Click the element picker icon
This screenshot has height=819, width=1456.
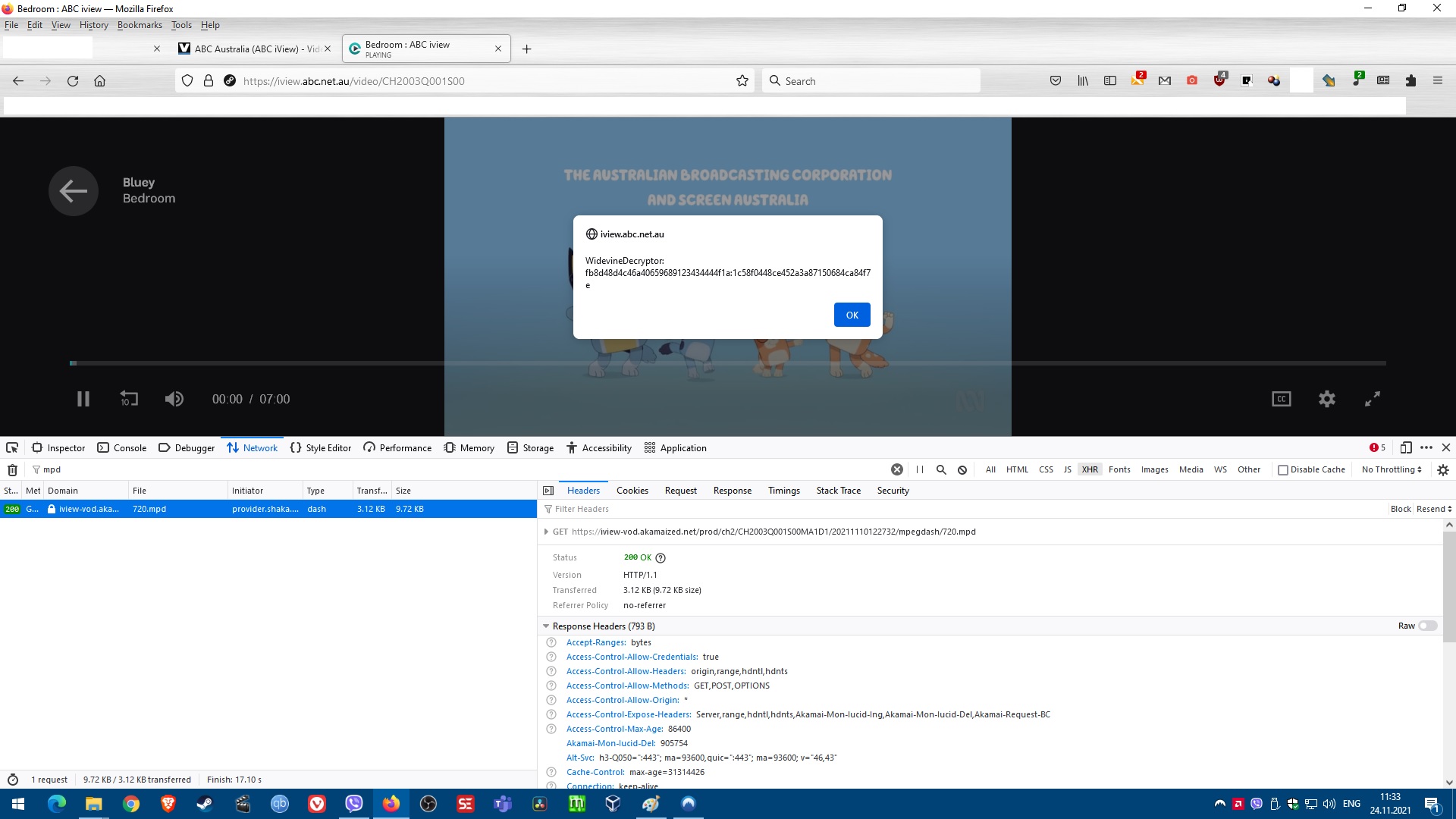coord(12,448)
